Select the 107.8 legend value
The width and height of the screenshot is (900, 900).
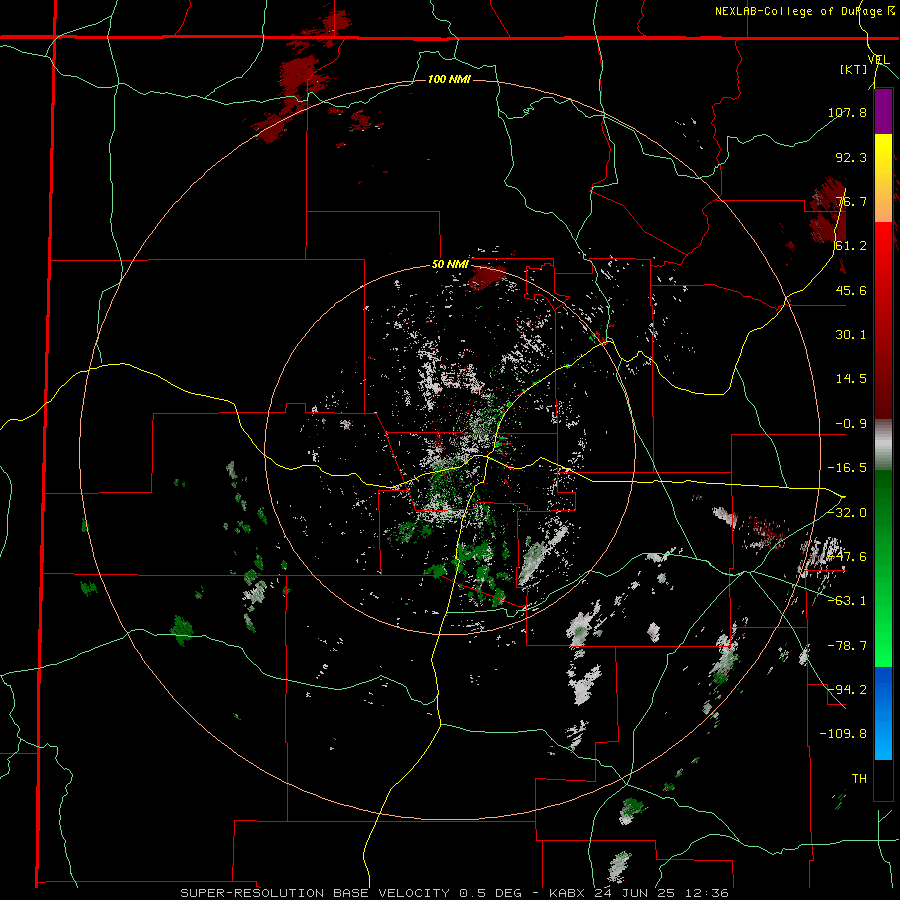pos(847,112)
